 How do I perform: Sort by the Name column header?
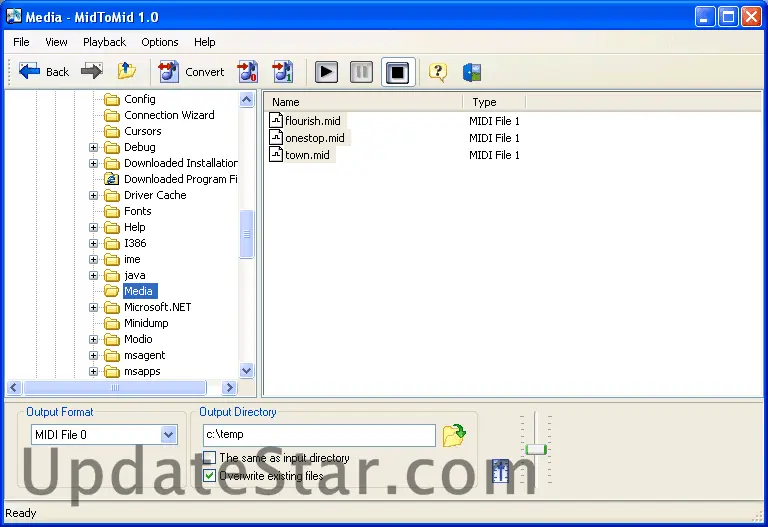click(364, 102)
